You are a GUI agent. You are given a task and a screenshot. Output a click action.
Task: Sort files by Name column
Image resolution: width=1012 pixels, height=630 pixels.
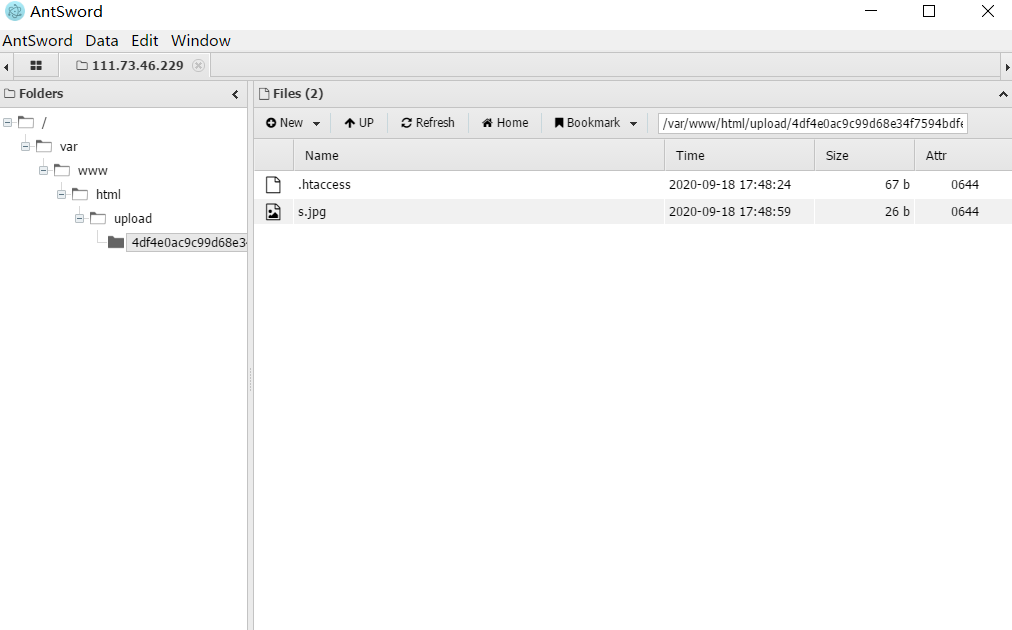click(479, 156)
